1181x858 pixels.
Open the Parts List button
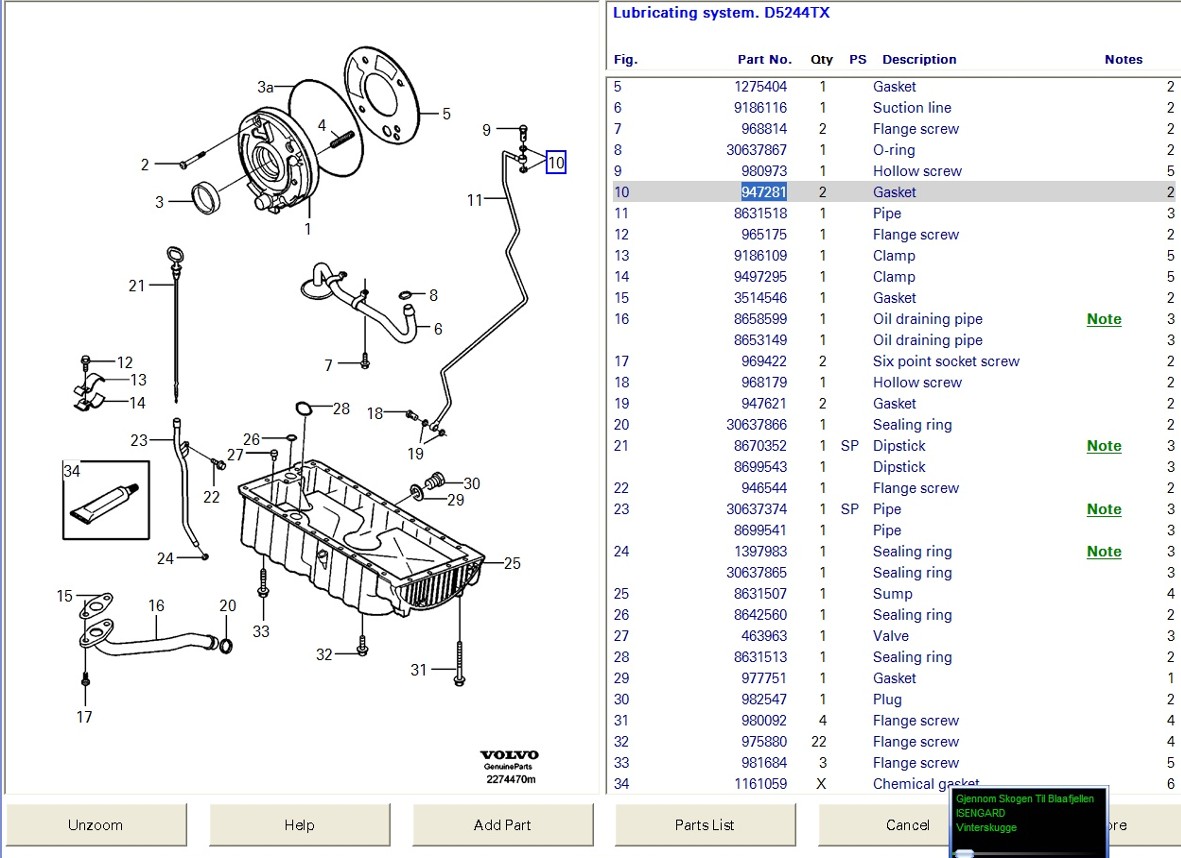pos(705,825)
